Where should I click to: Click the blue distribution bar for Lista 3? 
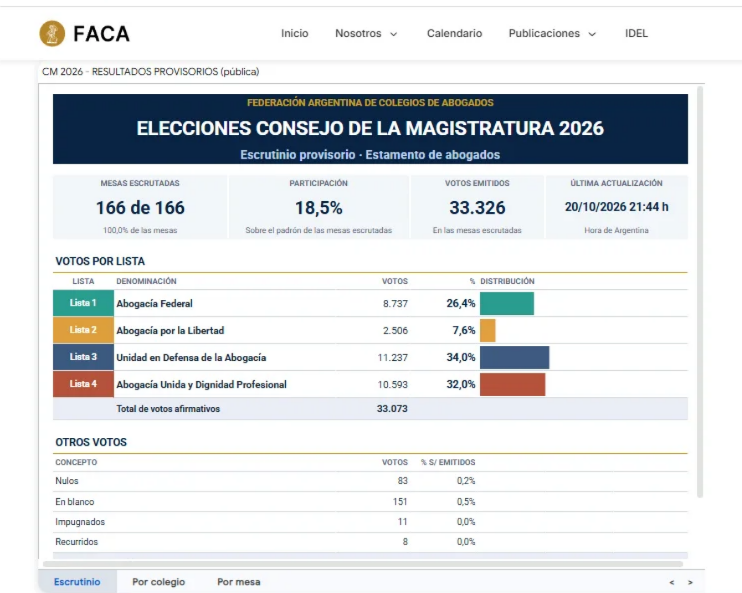[514, 357]
